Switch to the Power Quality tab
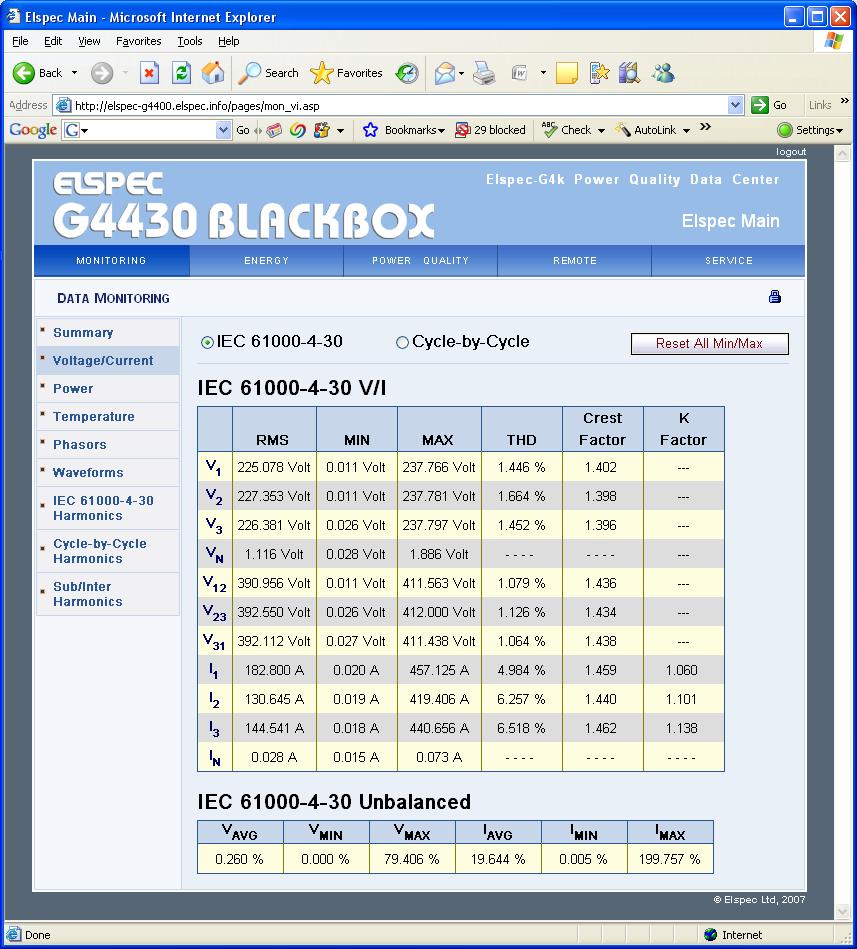Viewport: 857px width, 949px height. pyautogui.click(x=420, y=260)
